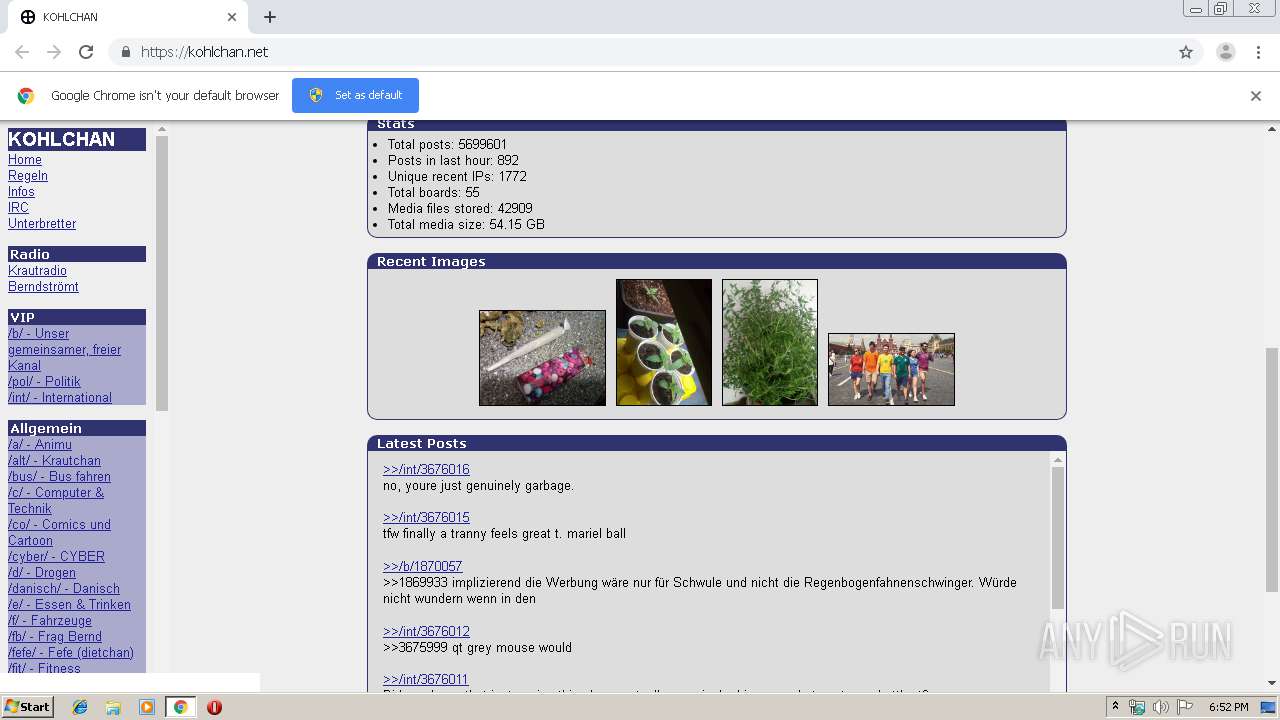Open the media player taskbar icon
This screenshot has width=1280, height=720.
pos(147,707)
